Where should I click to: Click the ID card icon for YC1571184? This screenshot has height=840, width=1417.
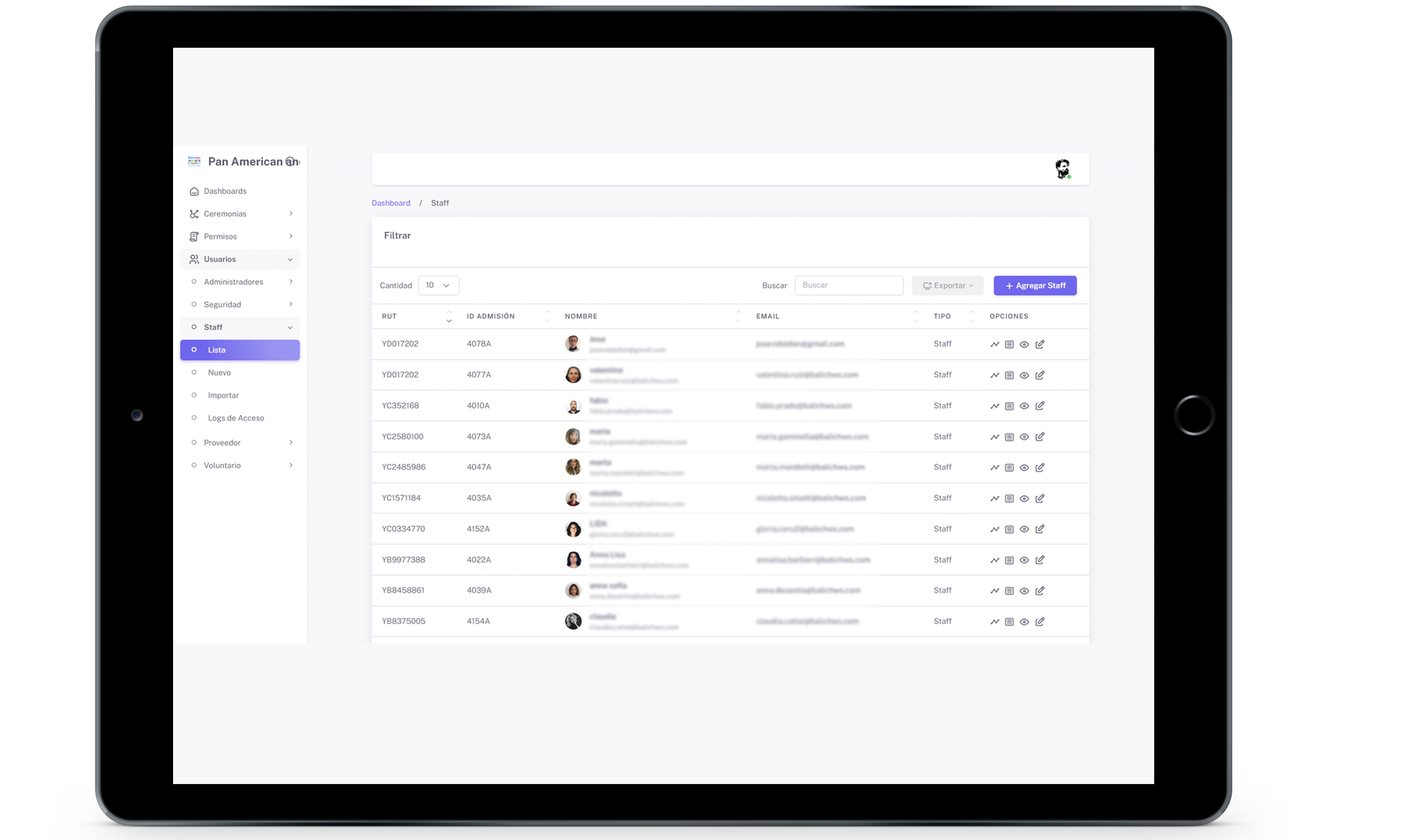pos(1009,498)
